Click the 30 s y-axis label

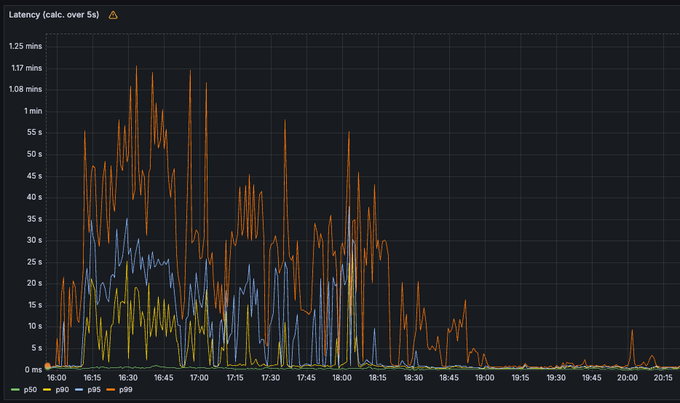(x=35, y=240)
